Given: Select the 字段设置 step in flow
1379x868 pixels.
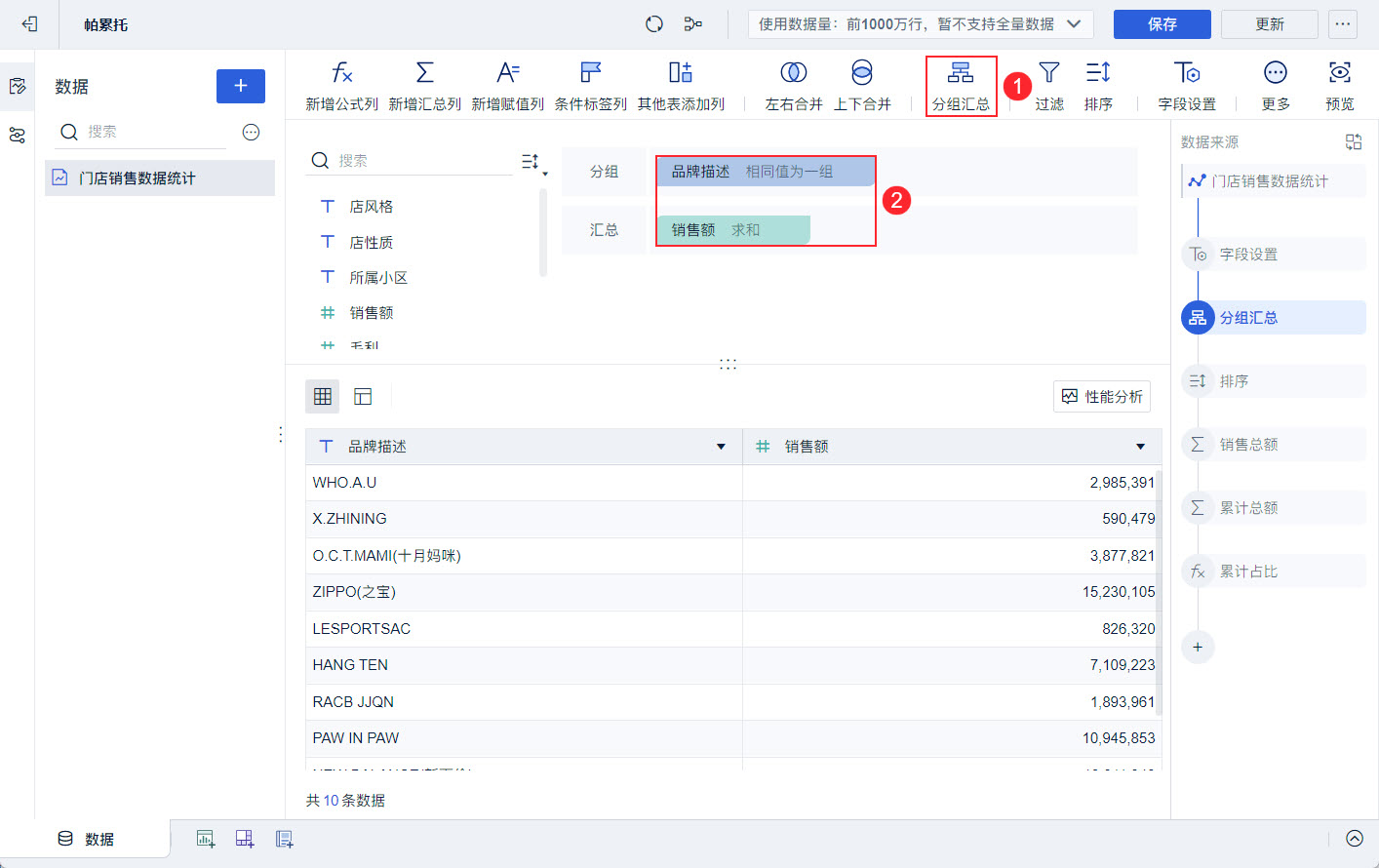Looking at the screenshot, I should tap(1274, 255).
